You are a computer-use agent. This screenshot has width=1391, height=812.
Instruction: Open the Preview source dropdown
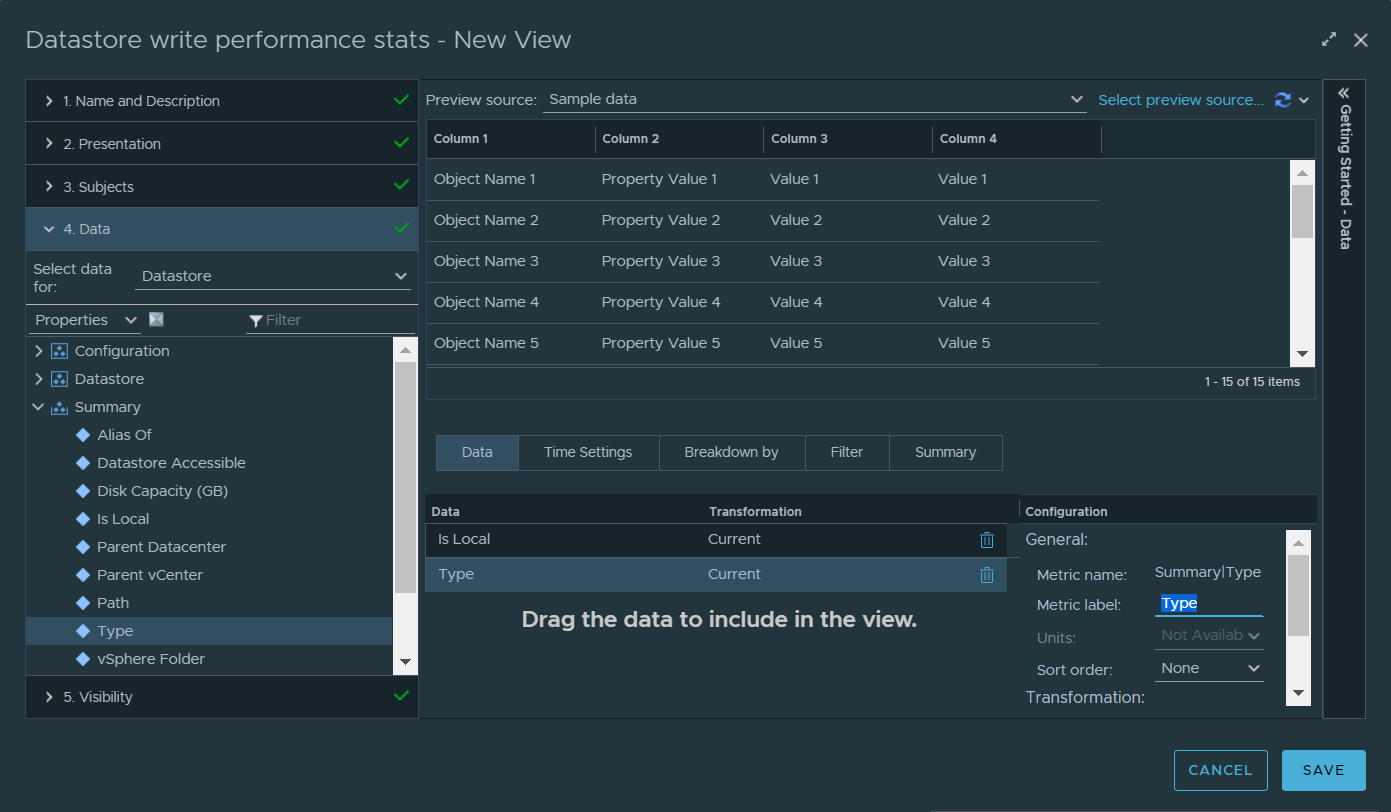(x=1077, y=99)
